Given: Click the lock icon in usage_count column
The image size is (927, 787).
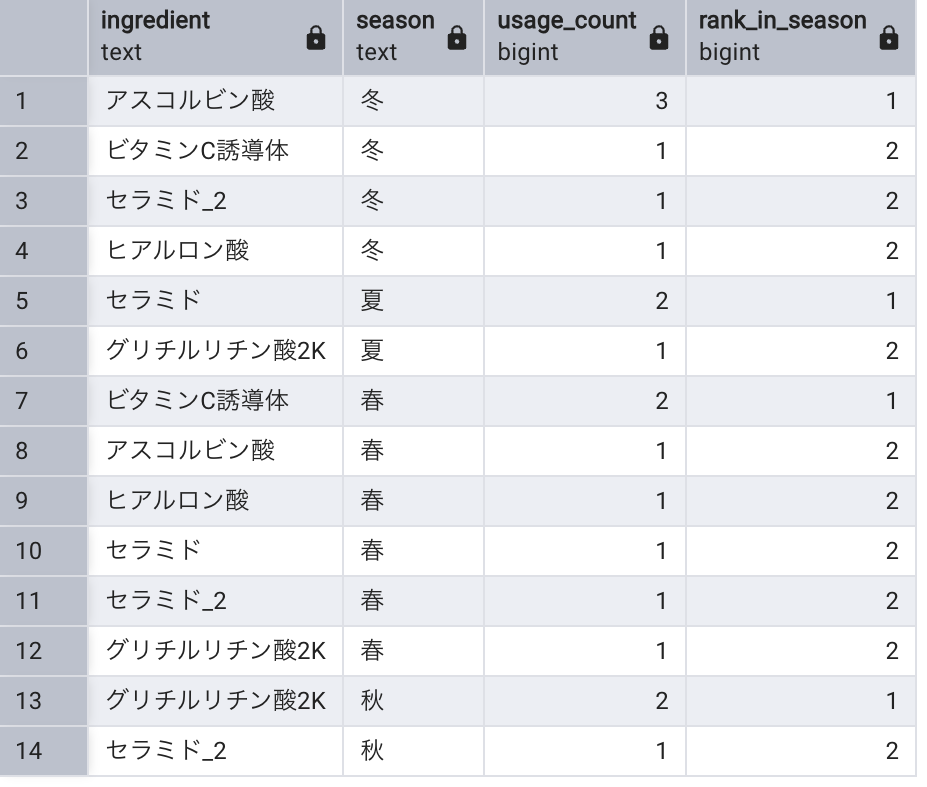Looking at the screenshot, I should click(659, 38).
